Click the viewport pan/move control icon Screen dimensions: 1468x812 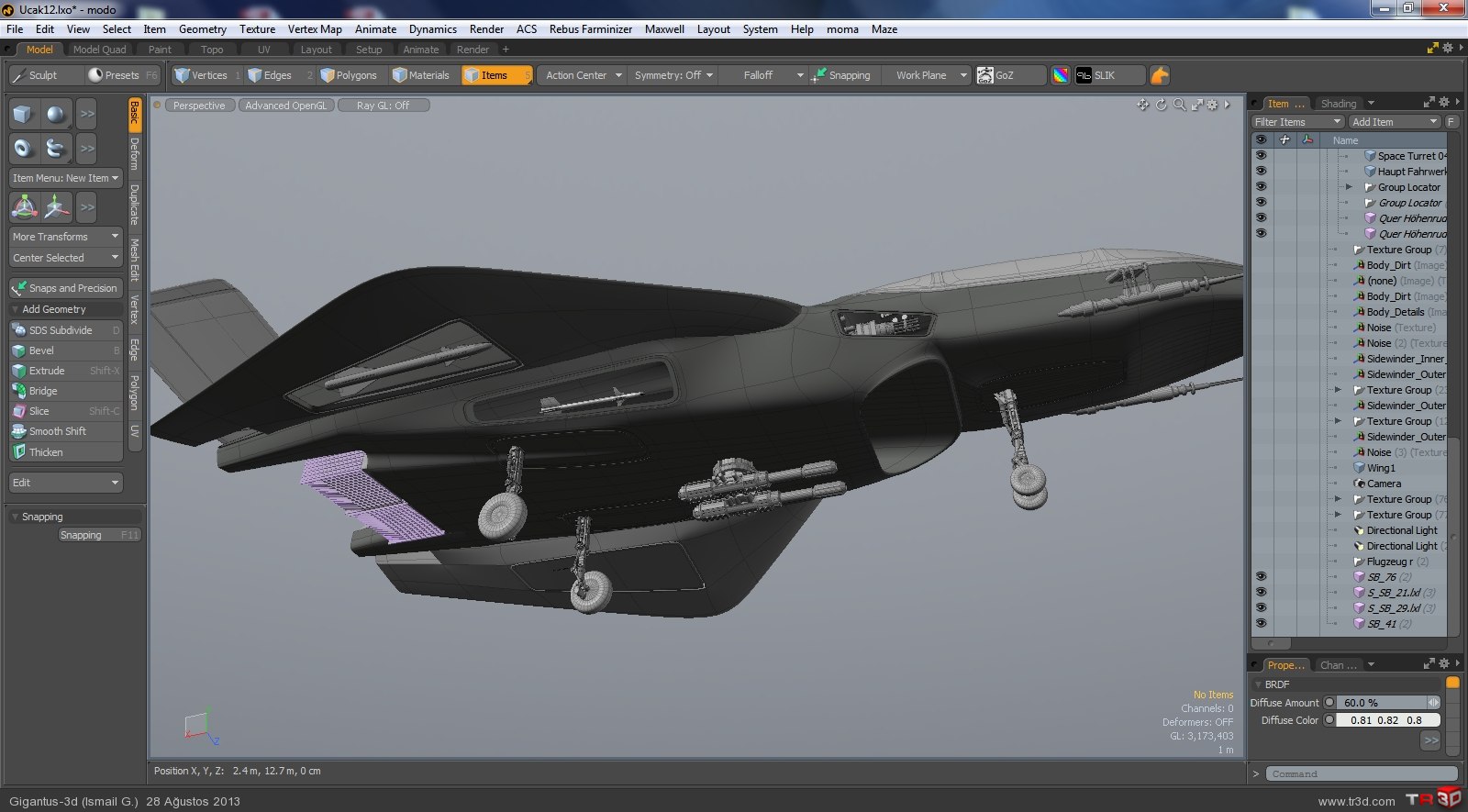click(x=1142, y=105)
